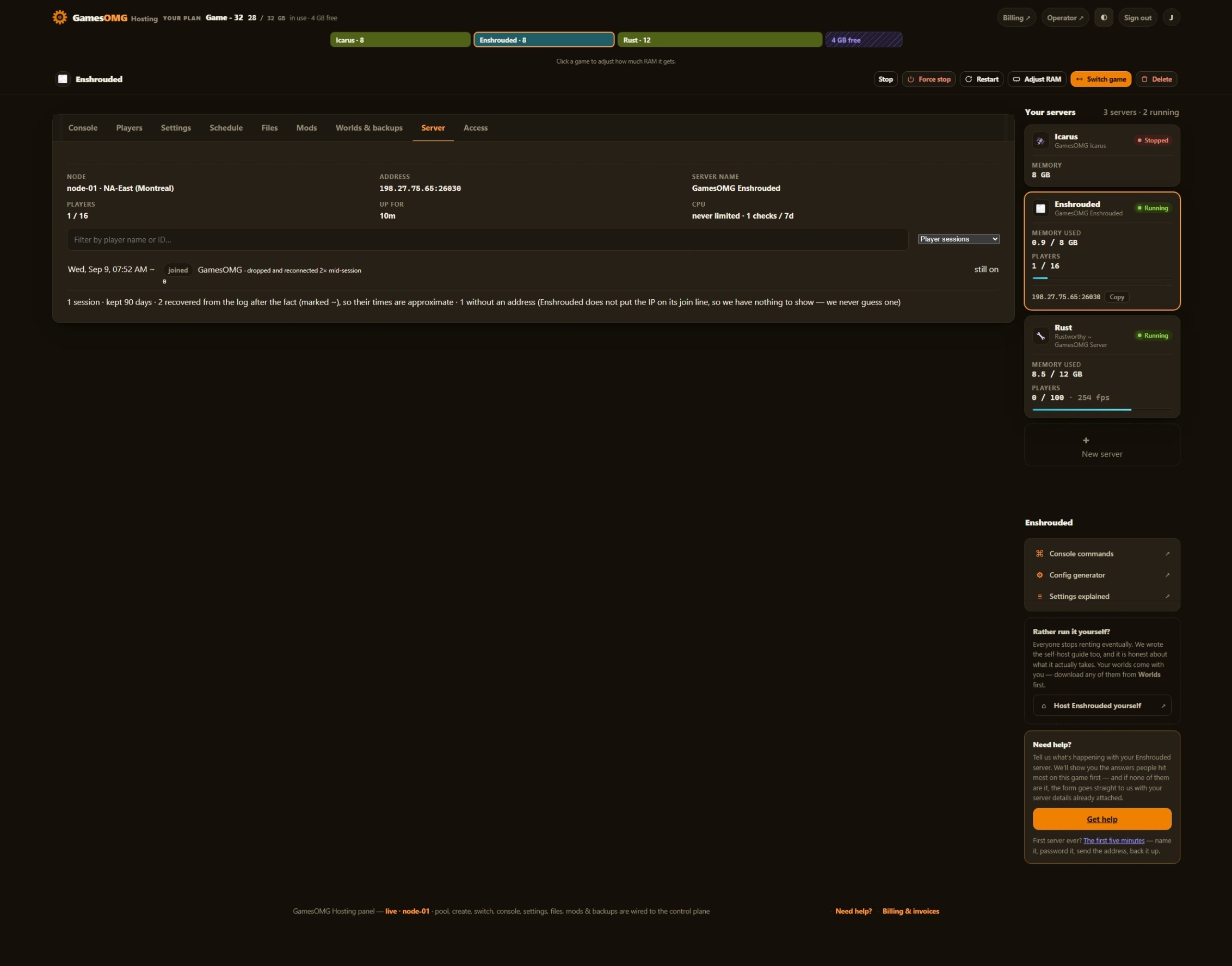
Task: Select the Worlds & backups tab
Action: pos(369,128)
